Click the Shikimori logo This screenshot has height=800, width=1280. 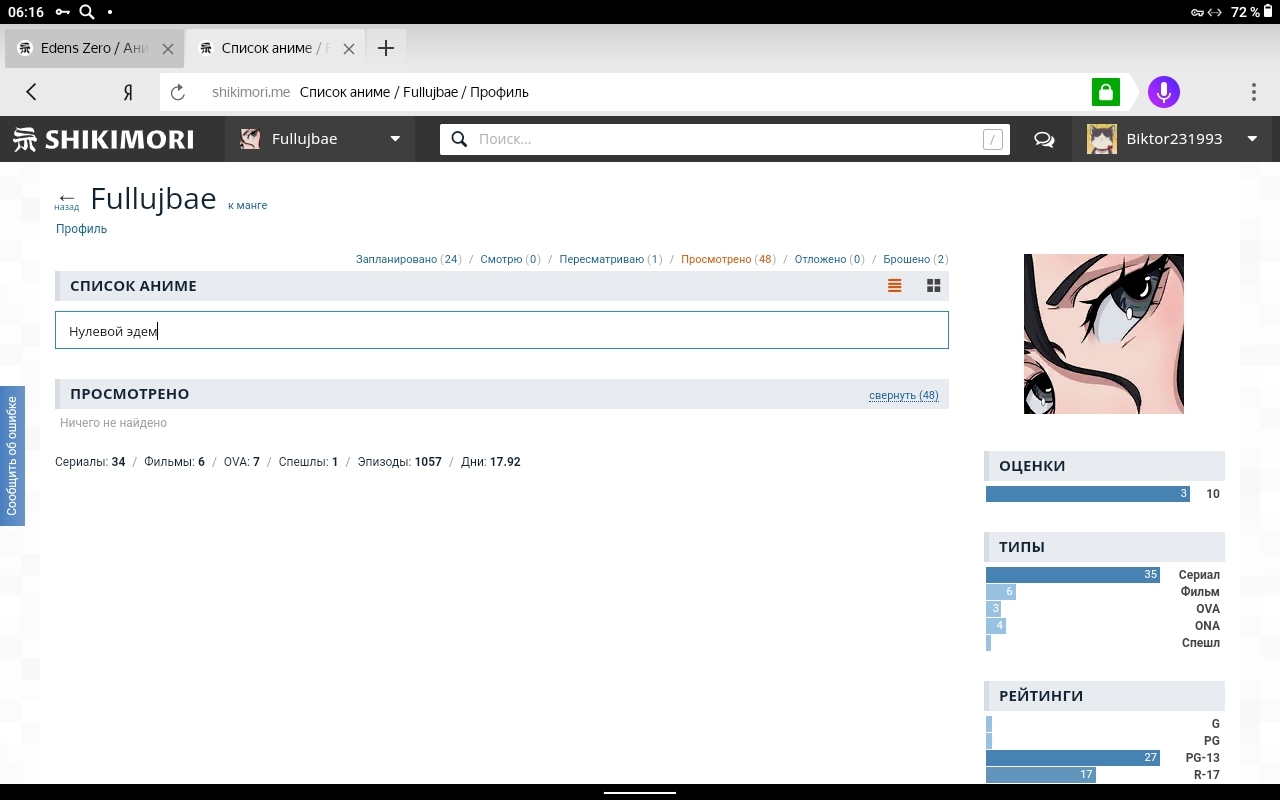pyautogui.click(x=104, y=140)
